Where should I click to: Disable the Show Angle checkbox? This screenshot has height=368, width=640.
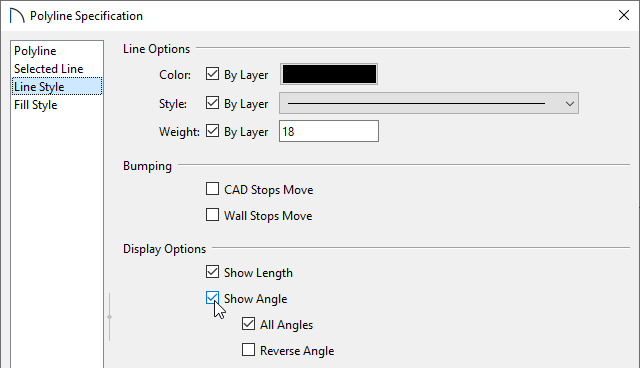212,298
